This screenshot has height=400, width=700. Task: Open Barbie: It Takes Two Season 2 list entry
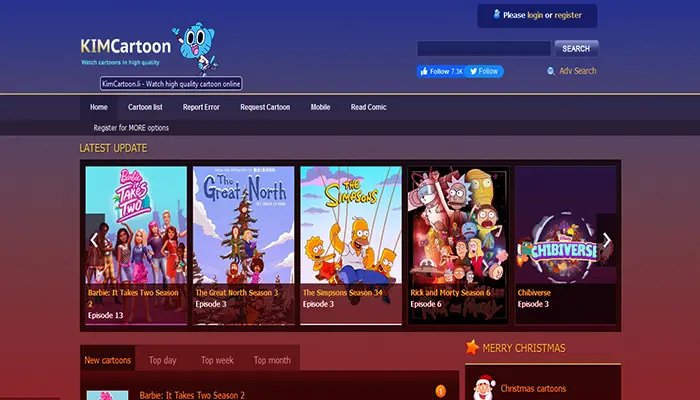click(x=192, y=395)
